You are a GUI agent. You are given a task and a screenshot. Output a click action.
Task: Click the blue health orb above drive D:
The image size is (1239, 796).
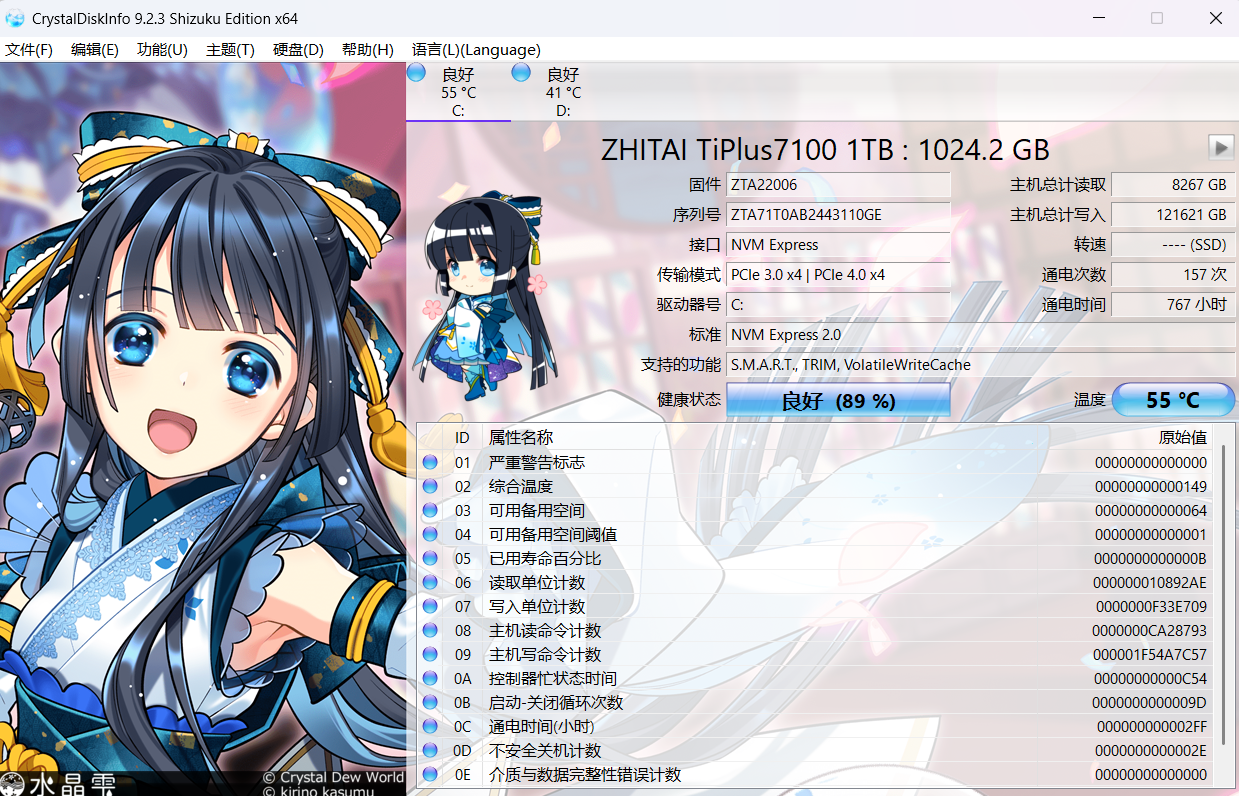click(x=521, y=72)
